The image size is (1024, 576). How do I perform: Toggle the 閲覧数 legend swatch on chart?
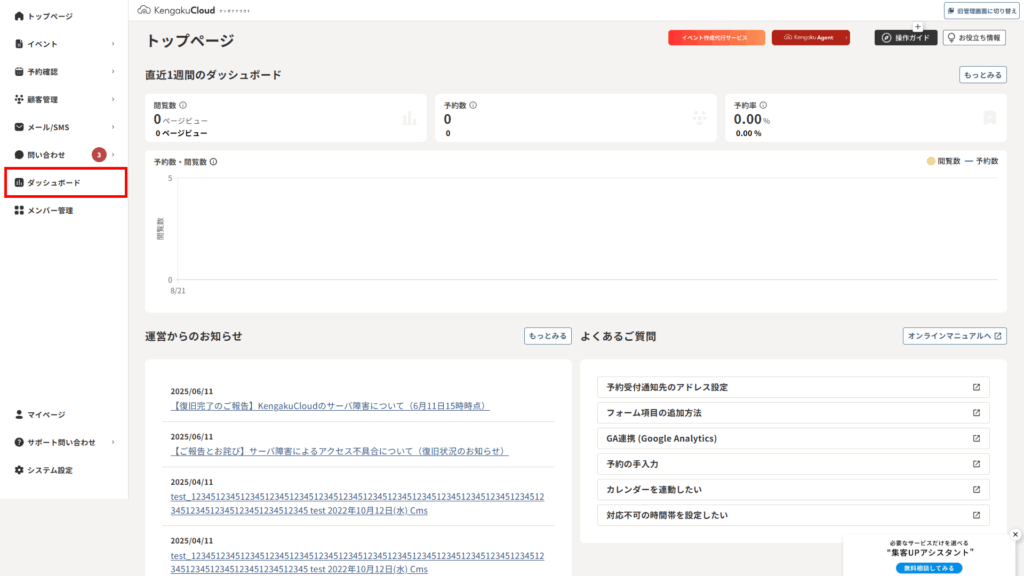pyautogui.click(x=931, y=161)
